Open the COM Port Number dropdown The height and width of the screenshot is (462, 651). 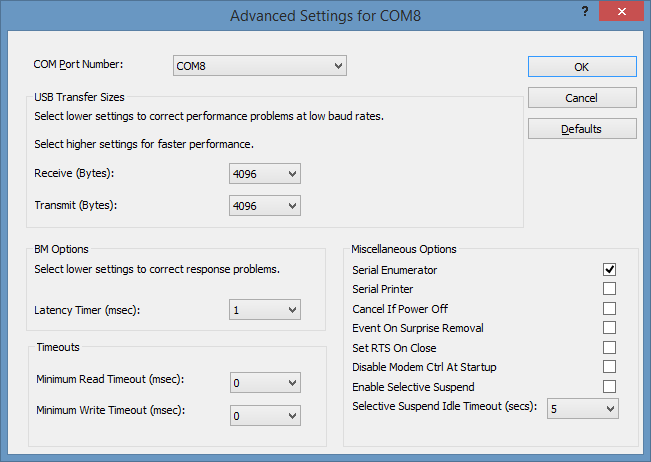click(259, 66)
